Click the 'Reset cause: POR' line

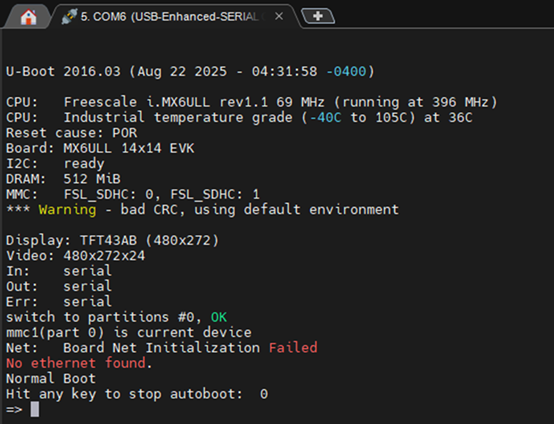click(71, 133)
